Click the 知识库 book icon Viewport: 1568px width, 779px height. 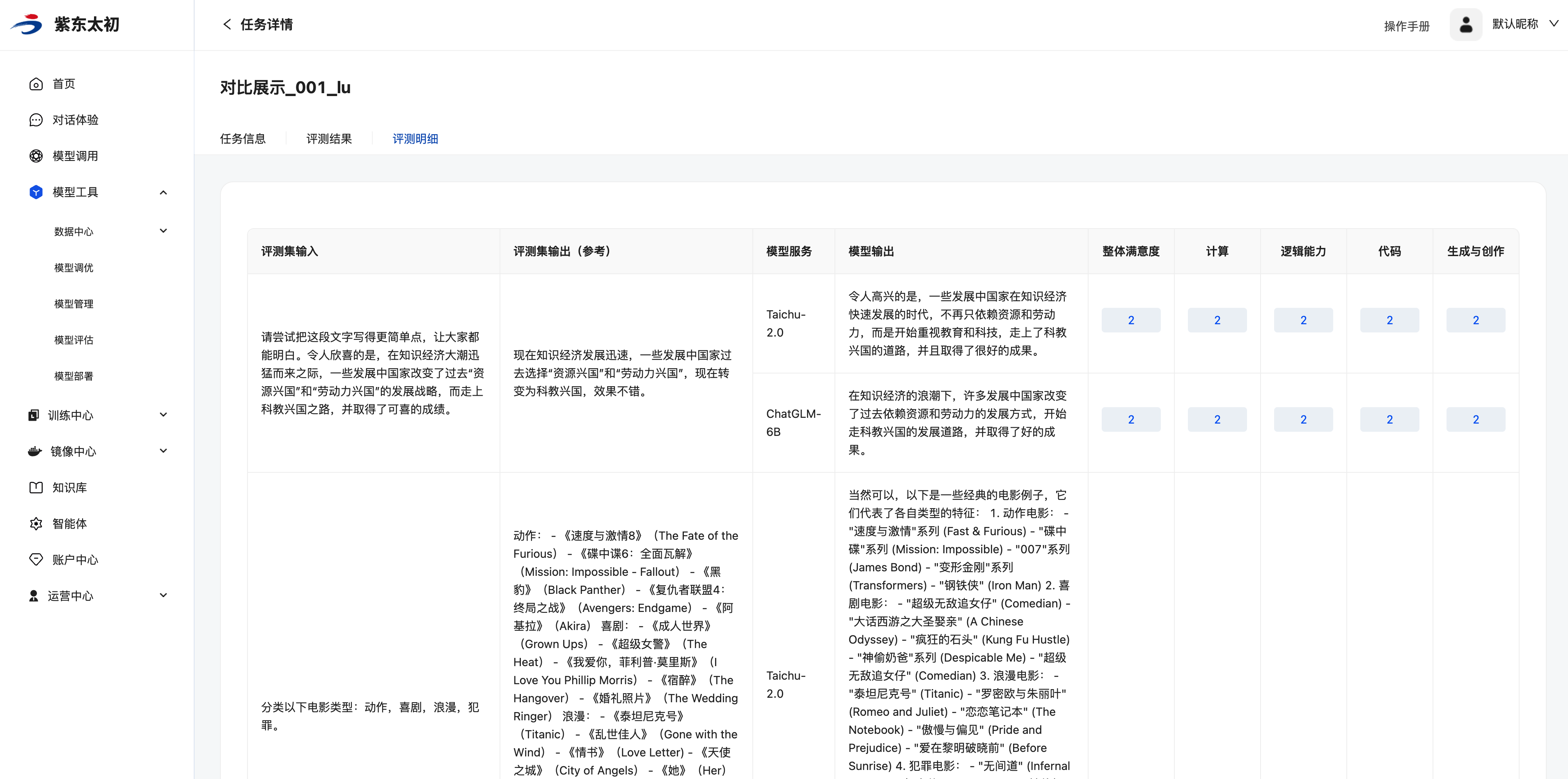tap(36, 488)
